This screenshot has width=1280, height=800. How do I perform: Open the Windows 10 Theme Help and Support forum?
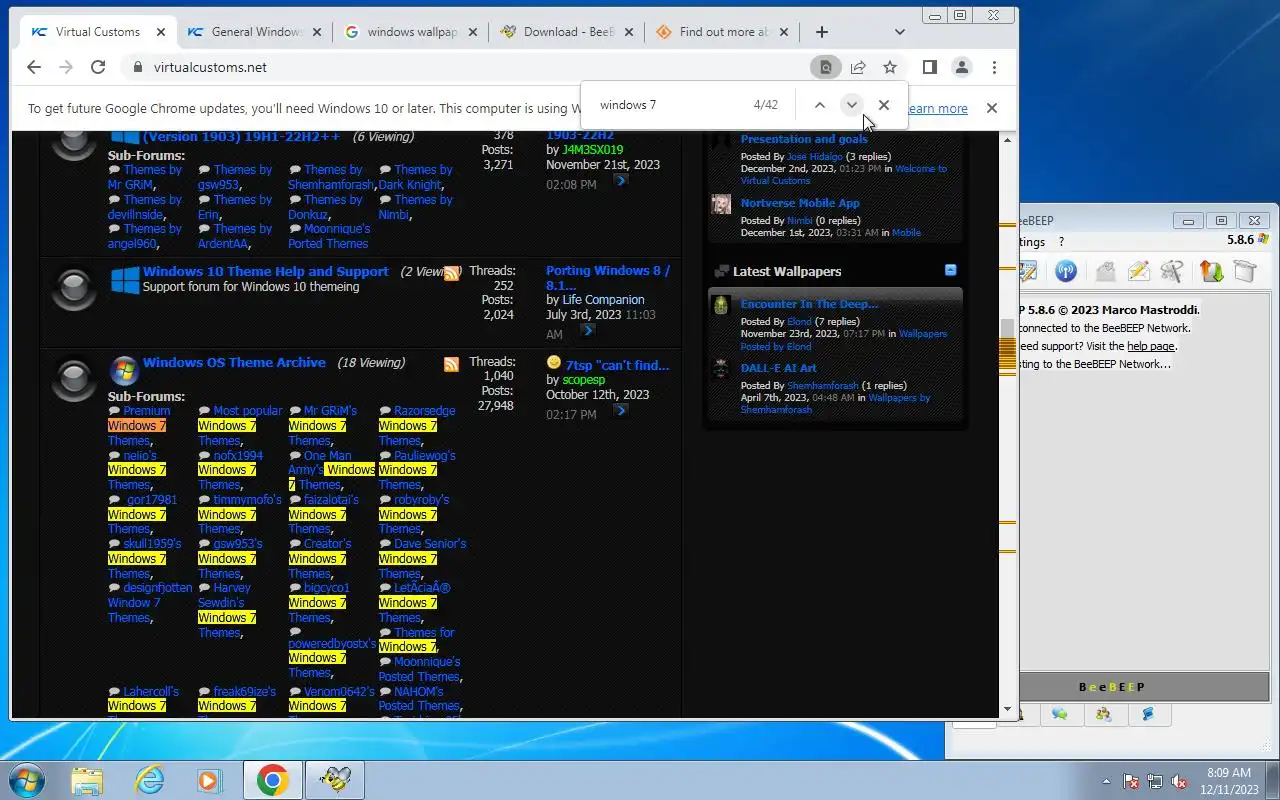(x=265, y=271)
